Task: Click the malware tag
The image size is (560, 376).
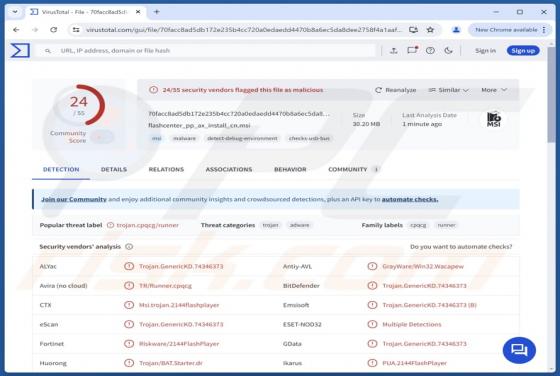Action: pyautogui.click(x=184, y=139)
